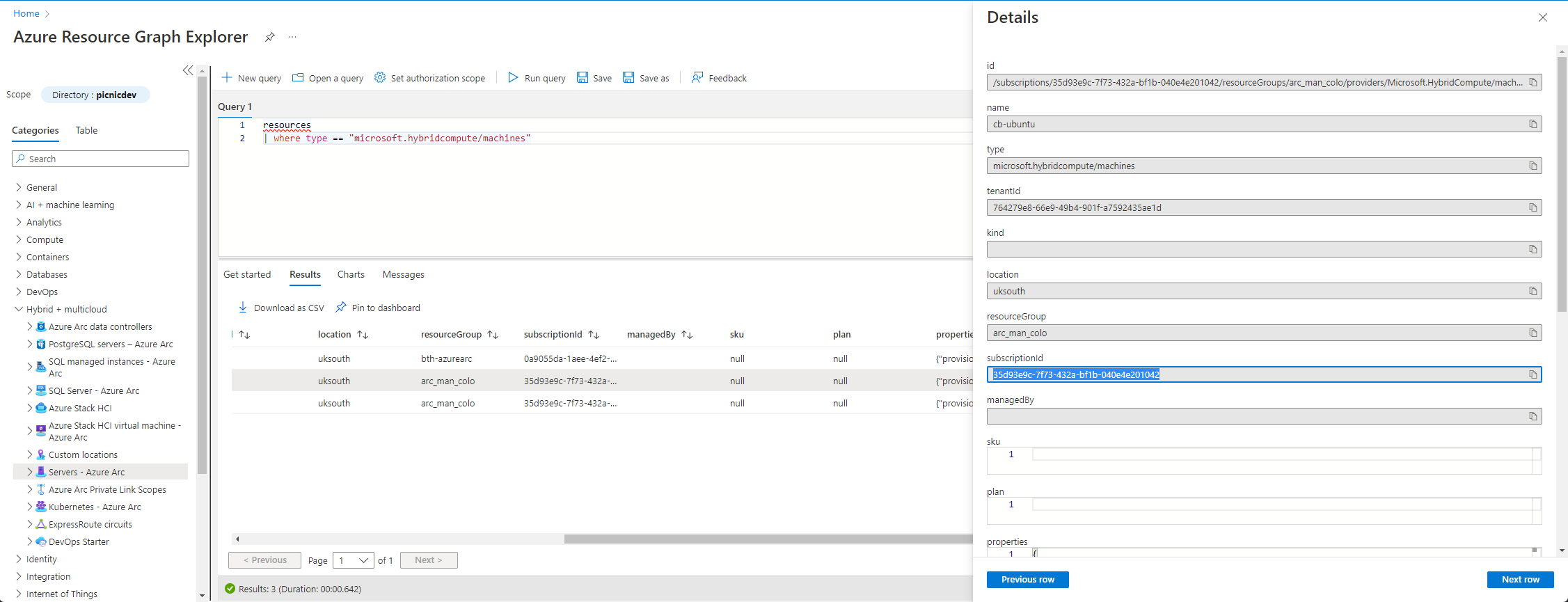1568x602 pixels.
Task: Pin results to dashboard
Action: coord(378,308)
